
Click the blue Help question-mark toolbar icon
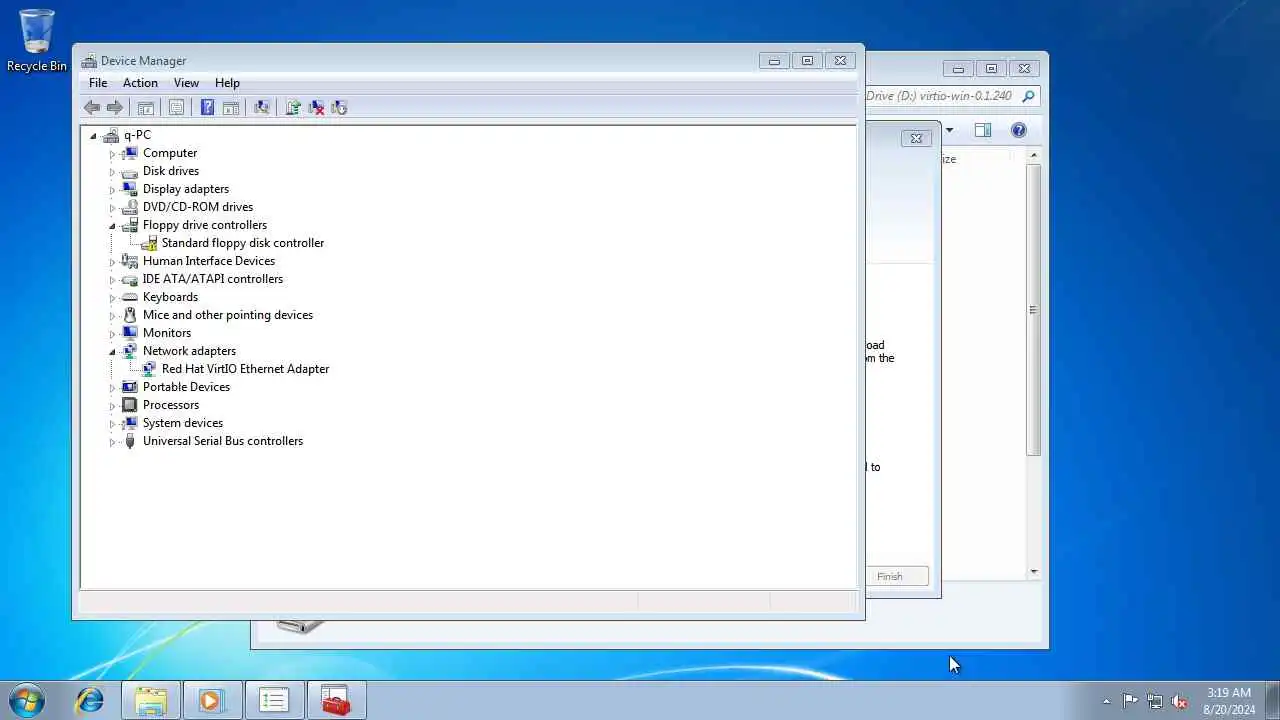(207, 108)
